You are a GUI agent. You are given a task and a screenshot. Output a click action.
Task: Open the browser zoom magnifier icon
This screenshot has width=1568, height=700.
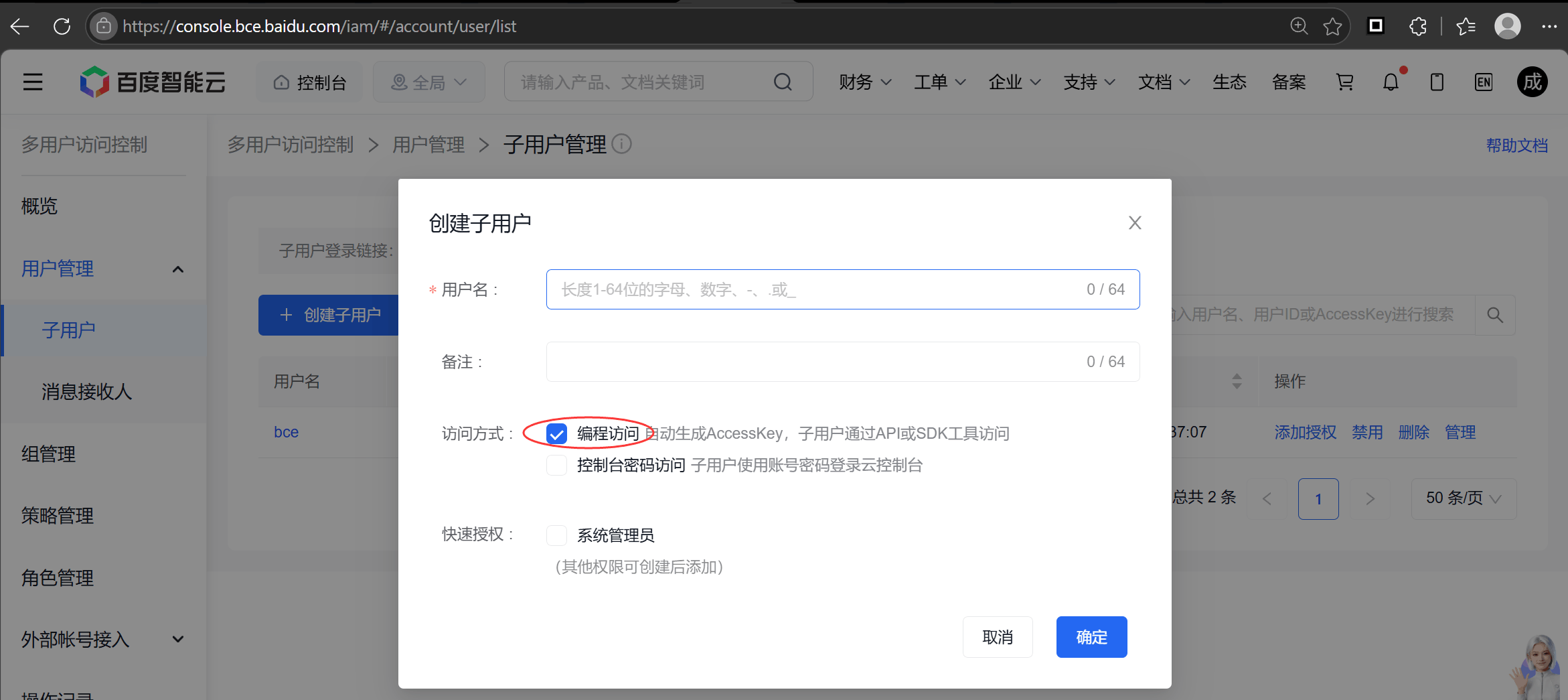1299,26
